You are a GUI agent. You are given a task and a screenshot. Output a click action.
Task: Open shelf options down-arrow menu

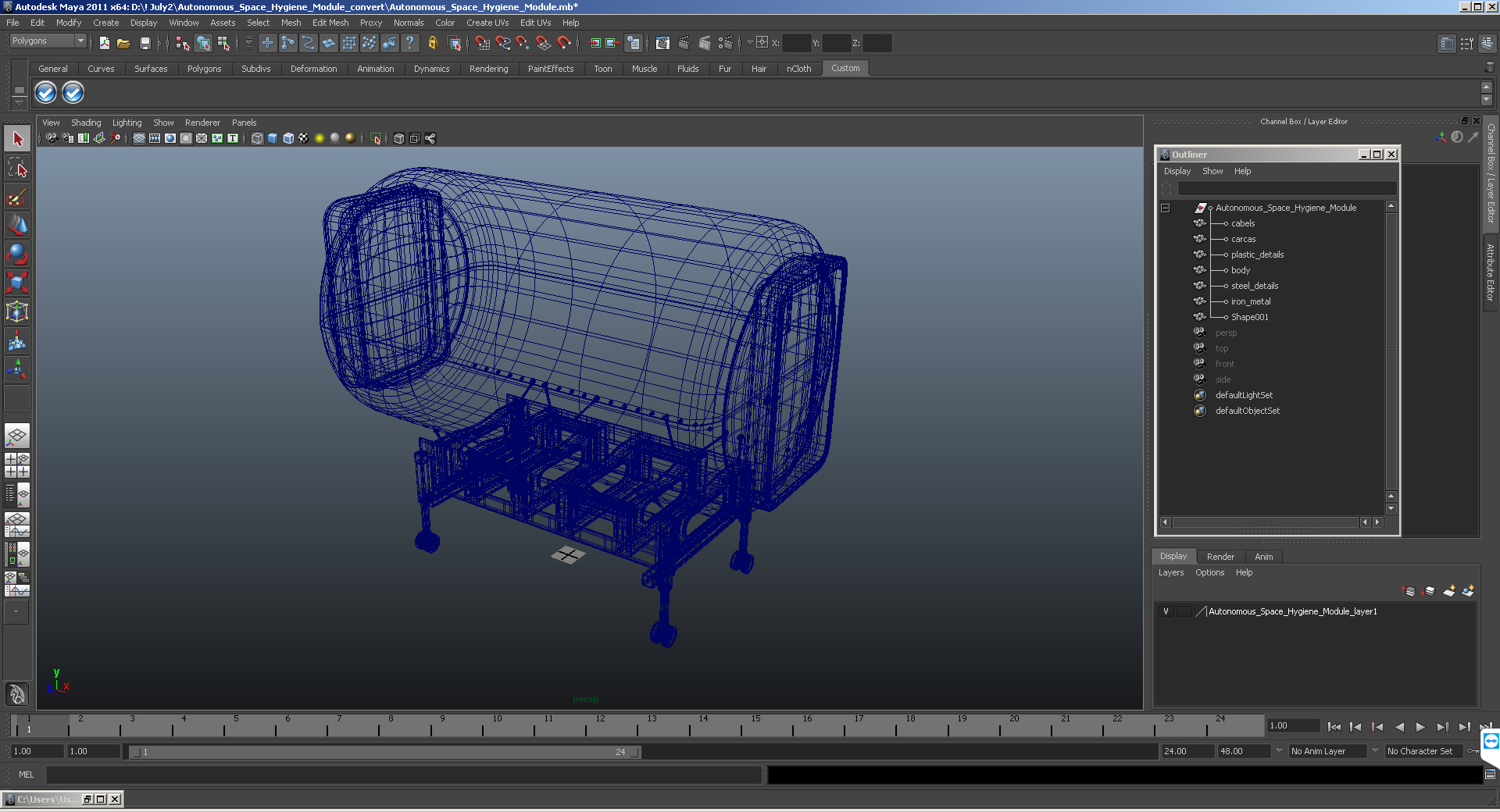pyautogui.click(x=20, y=102)
